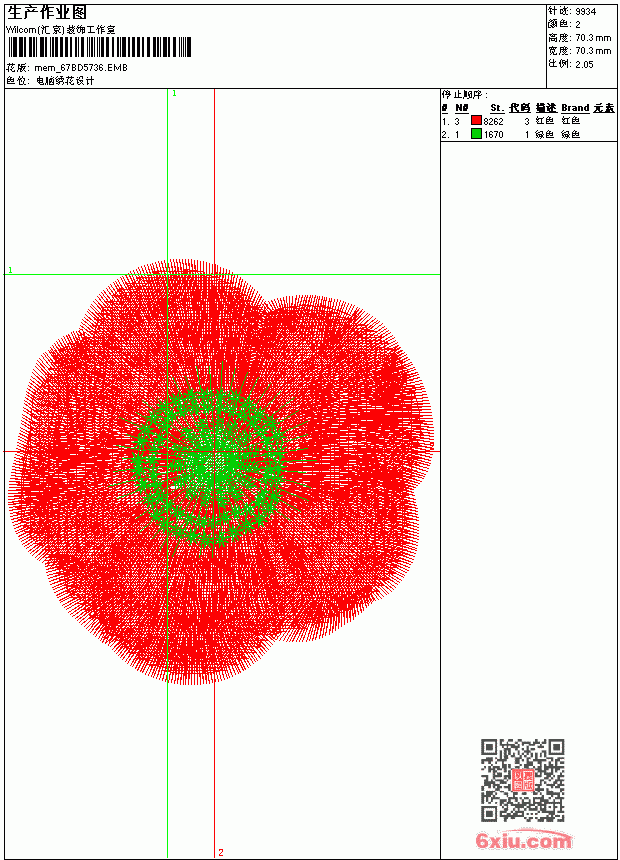Click the 2.05 scale value
This screenshot has width=620, height=860.
pyautogui.click(x=584, y=64)
